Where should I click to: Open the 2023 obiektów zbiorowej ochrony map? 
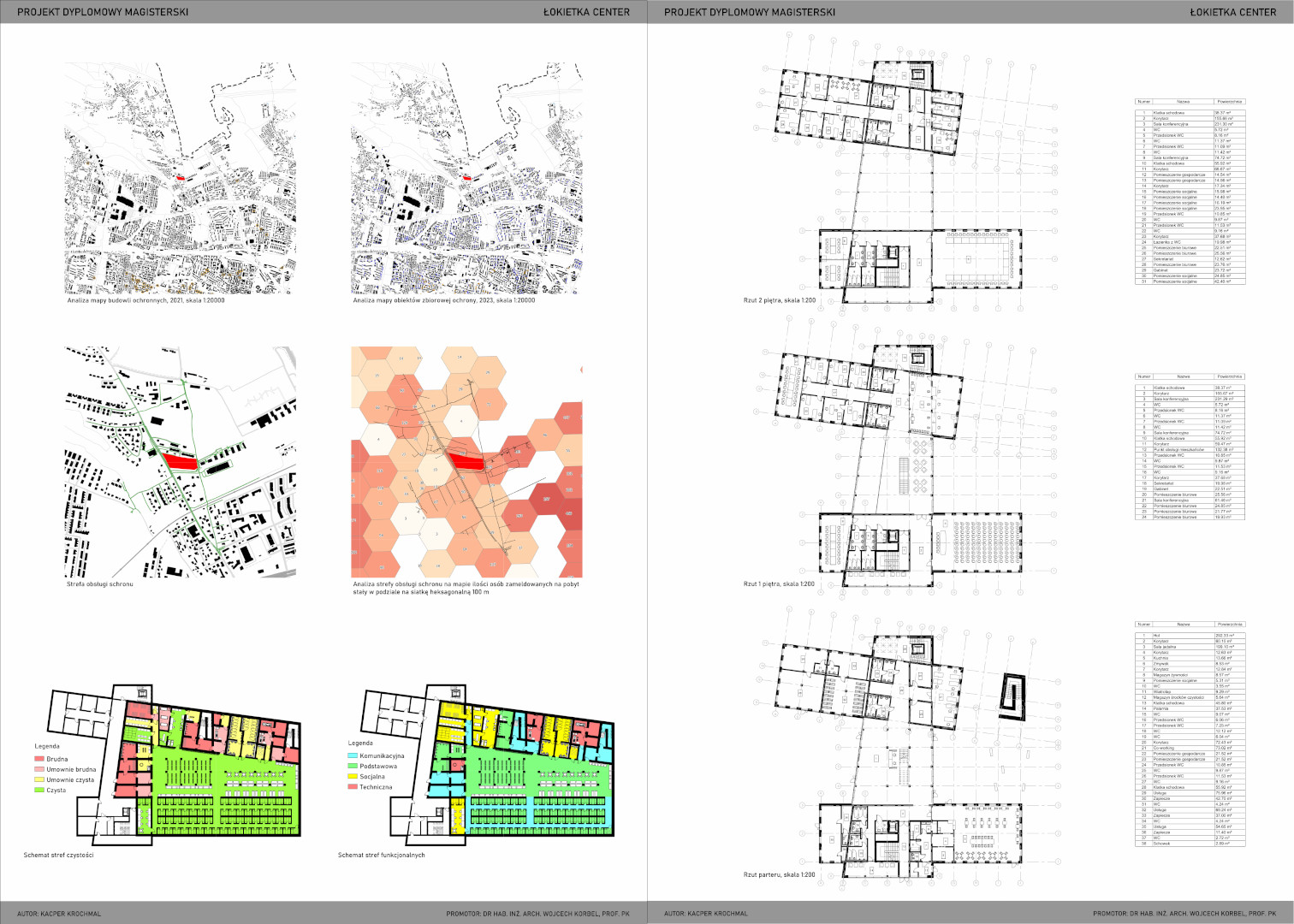coord(466,178)
